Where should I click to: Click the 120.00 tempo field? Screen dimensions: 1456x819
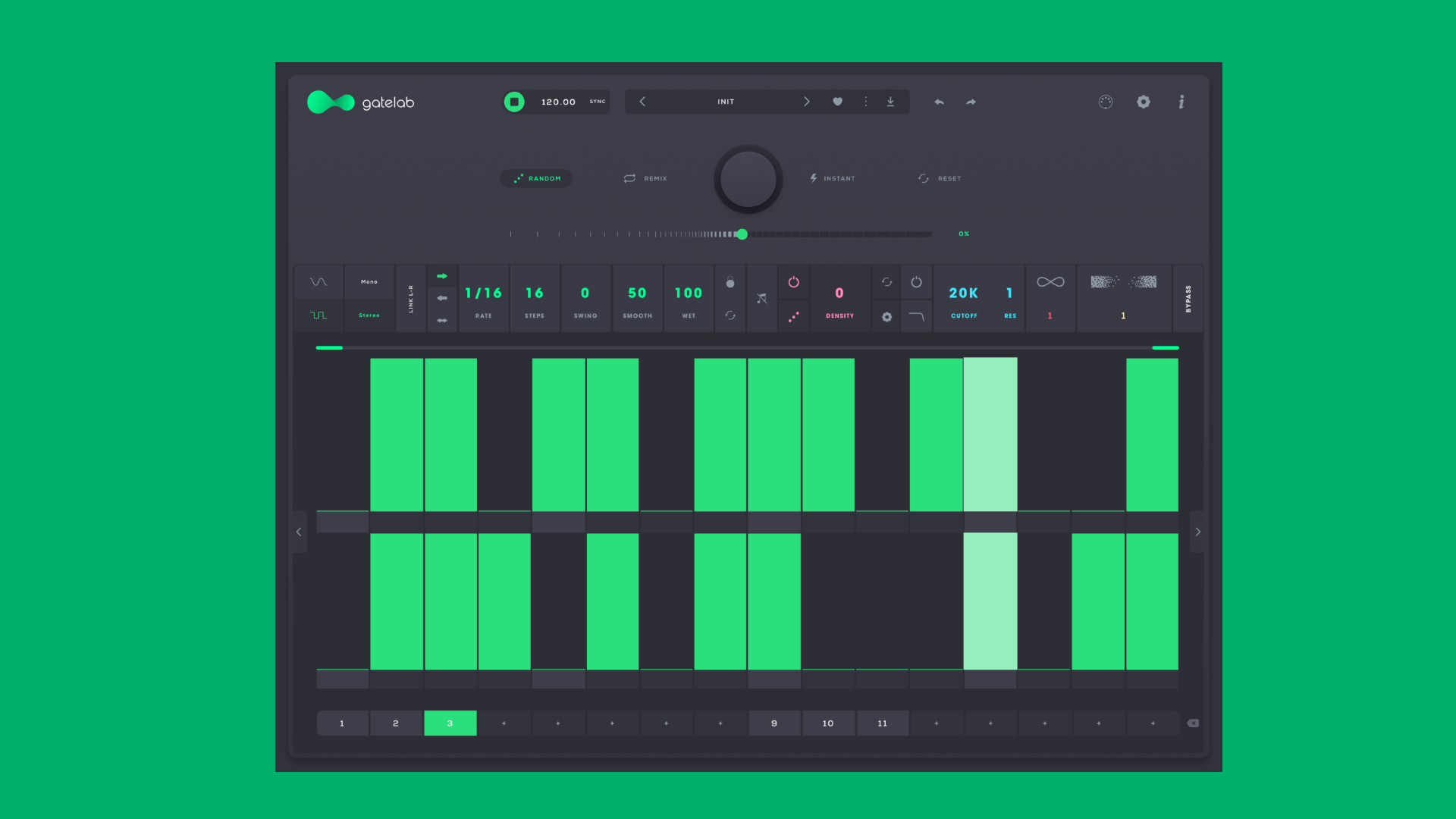coord(558,101)
